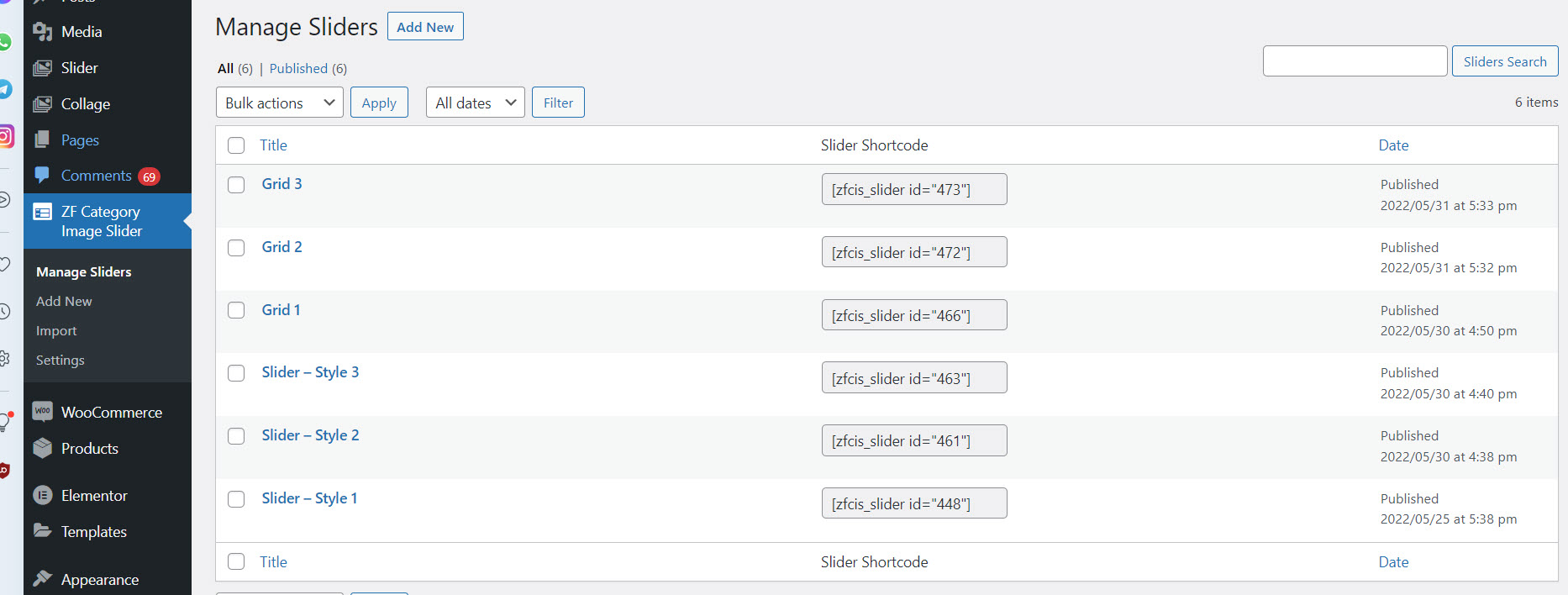Viewport: 1568px width, 595px height.
Task: Check the Grid 3 row checkbox
Action: point(236,185)
